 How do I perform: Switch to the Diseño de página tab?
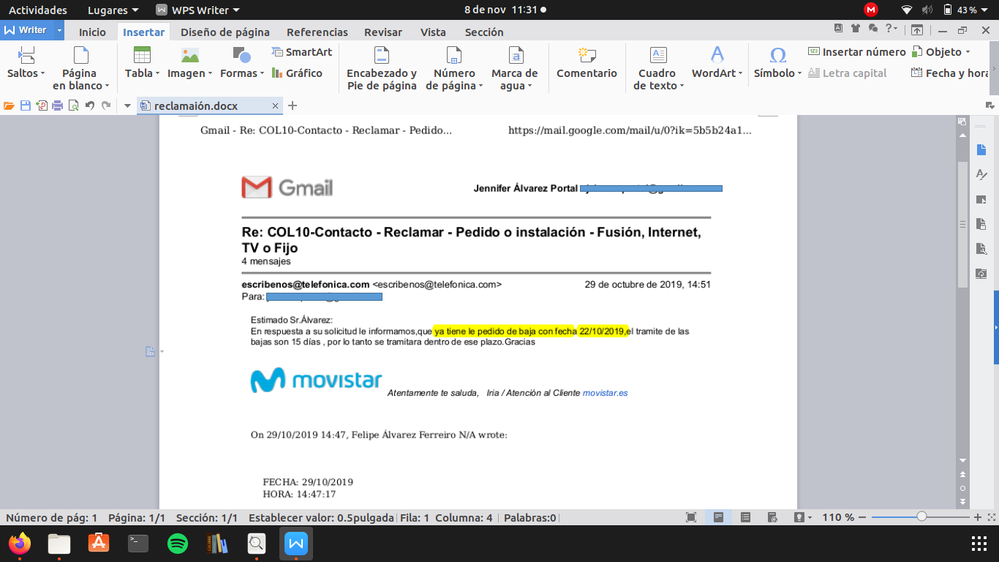click(225, 32)
